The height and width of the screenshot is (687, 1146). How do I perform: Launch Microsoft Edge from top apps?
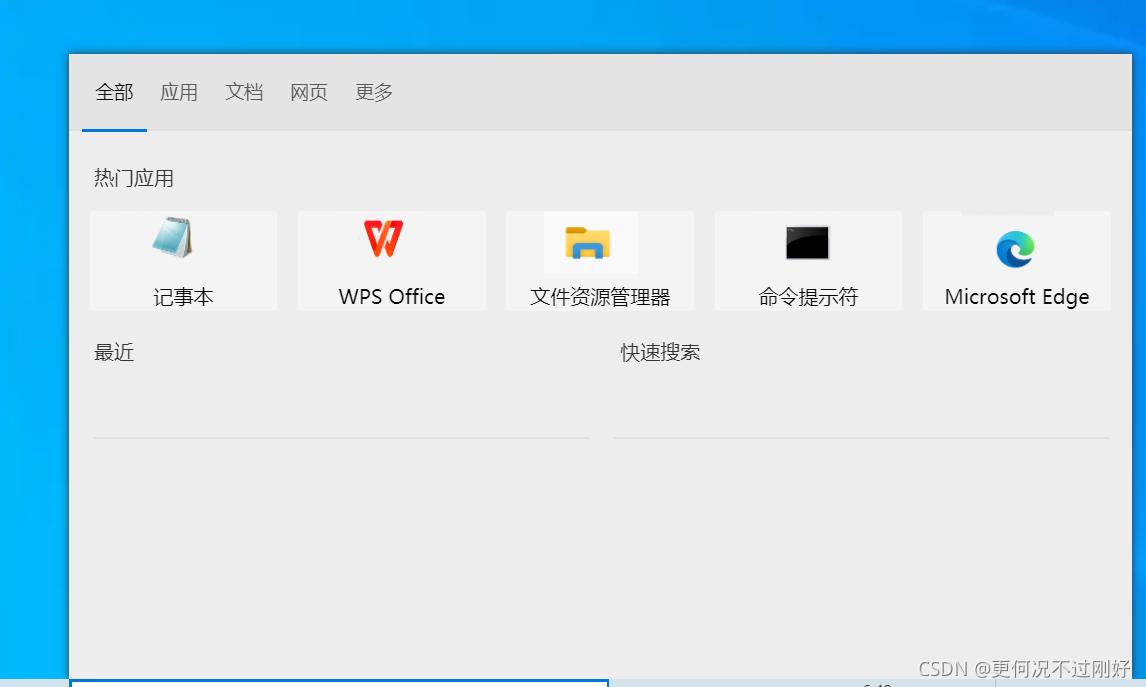click(1017, 261)
